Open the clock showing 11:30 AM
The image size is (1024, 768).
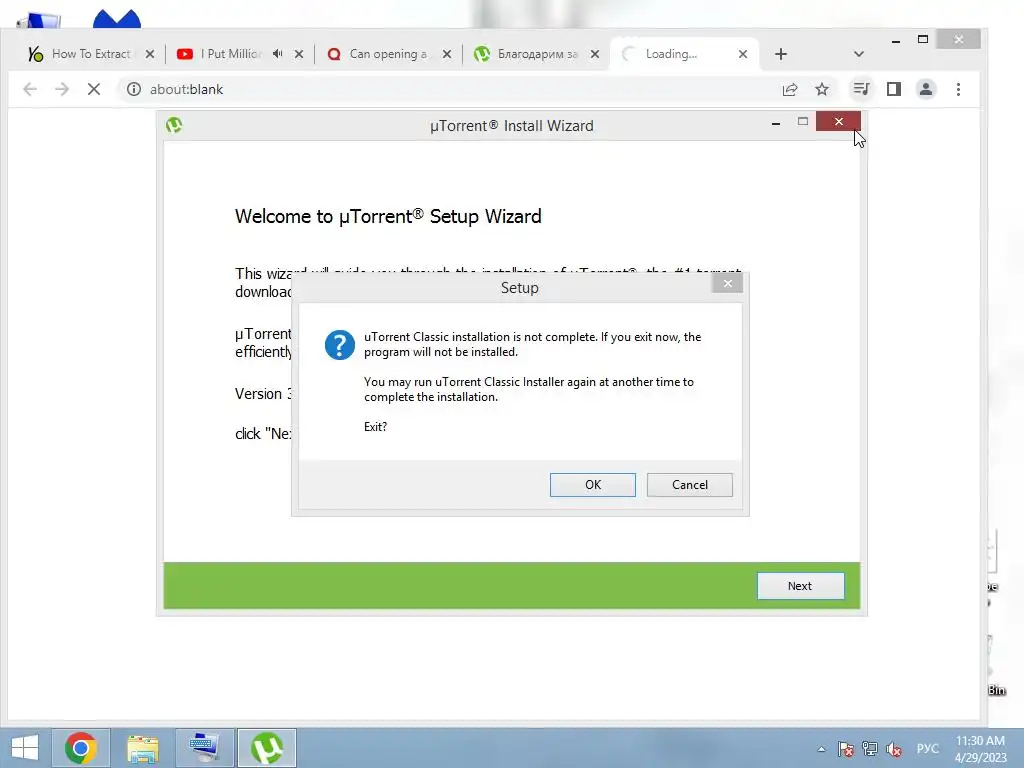pos(980,749)
